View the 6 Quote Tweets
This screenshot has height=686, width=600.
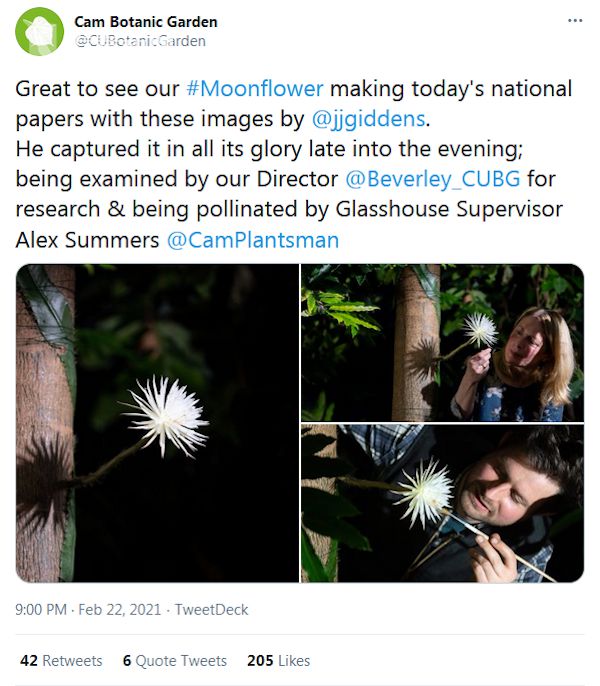[x=174, y=661]
